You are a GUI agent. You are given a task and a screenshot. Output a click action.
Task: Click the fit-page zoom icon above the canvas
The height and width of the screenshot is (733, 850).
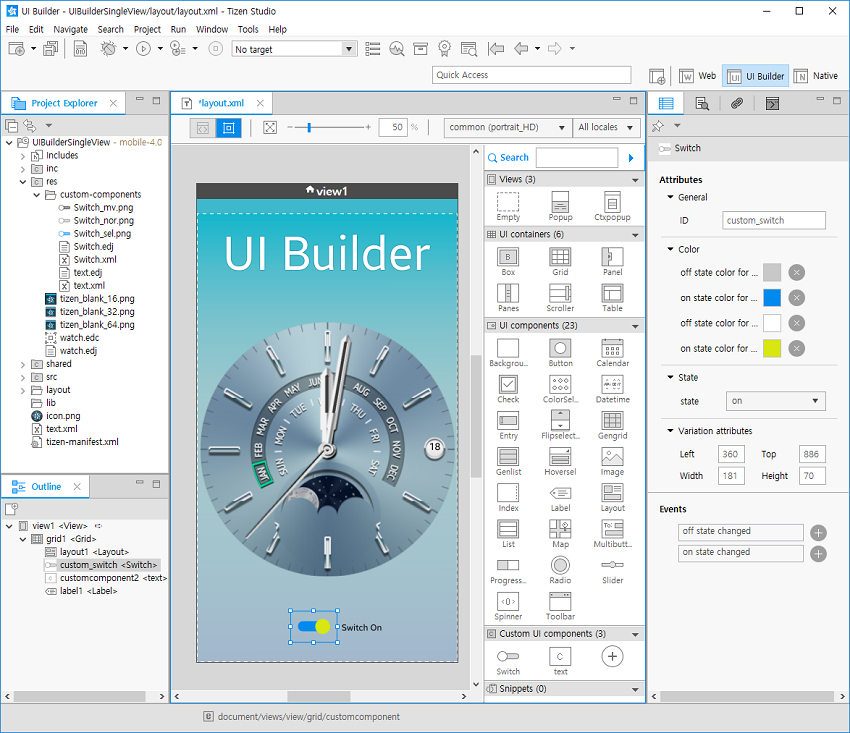tap(268, 128)
